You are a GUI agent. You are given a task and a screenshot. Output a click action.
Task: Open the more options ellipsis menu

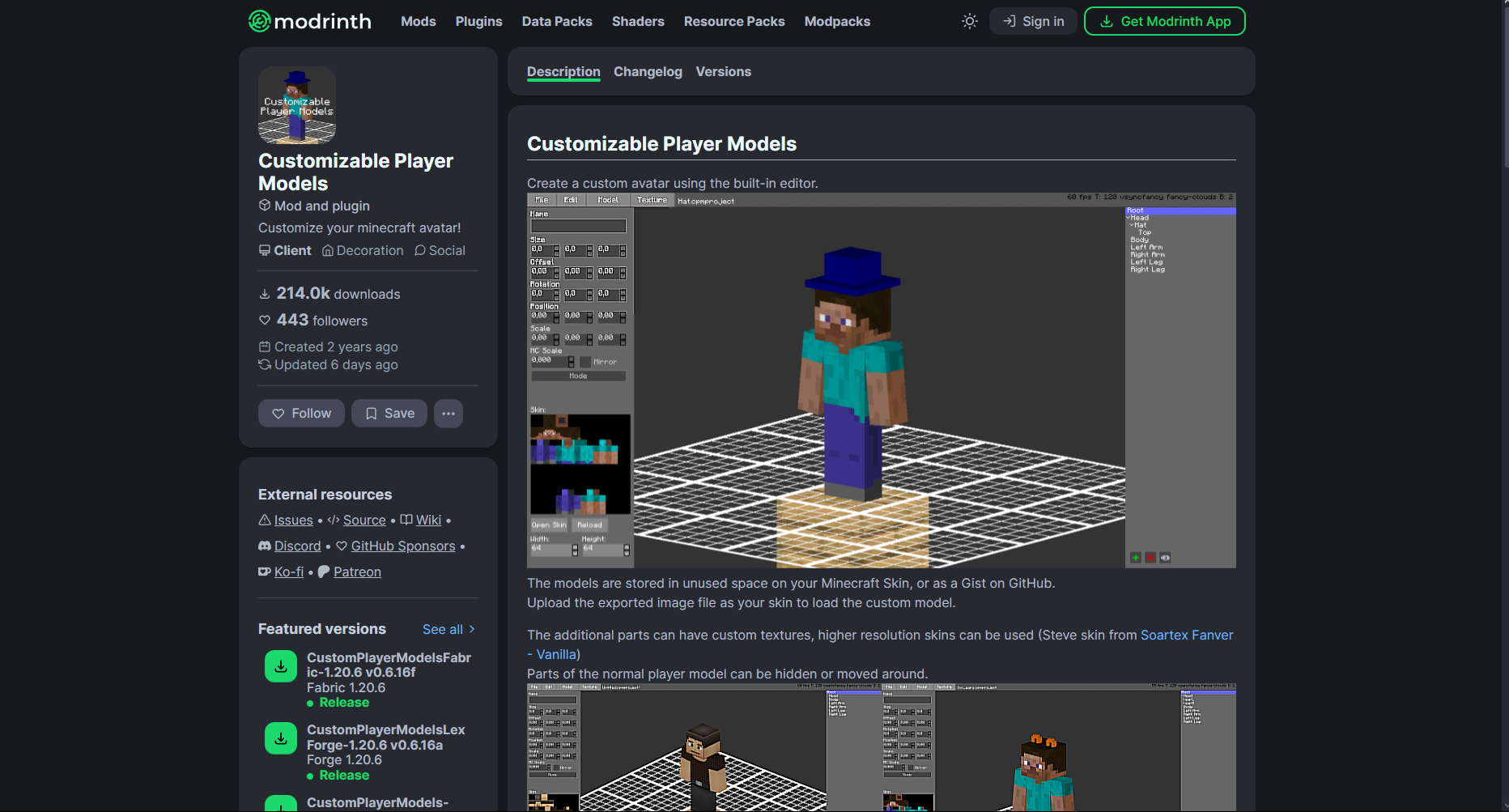point(448,413)
